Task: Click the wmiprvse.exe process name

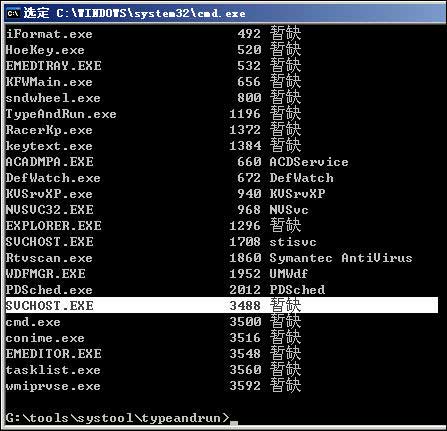Action: pyautogui.click(x=53, y=386)
